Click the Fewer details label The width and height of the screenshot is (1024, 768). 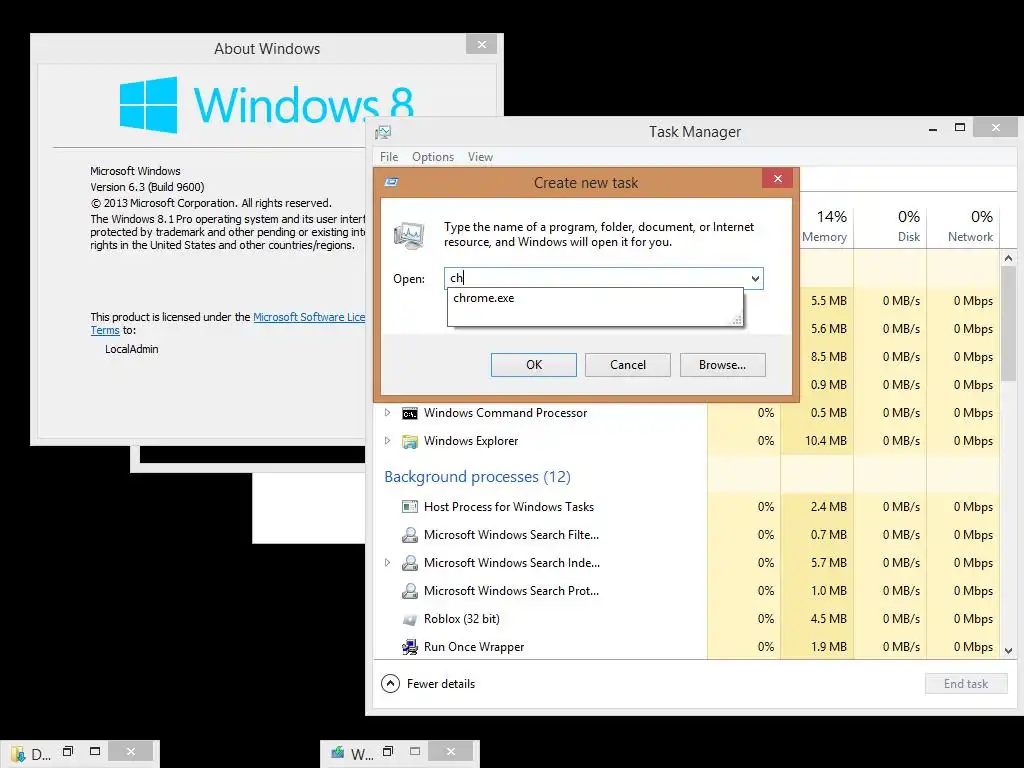441,684
